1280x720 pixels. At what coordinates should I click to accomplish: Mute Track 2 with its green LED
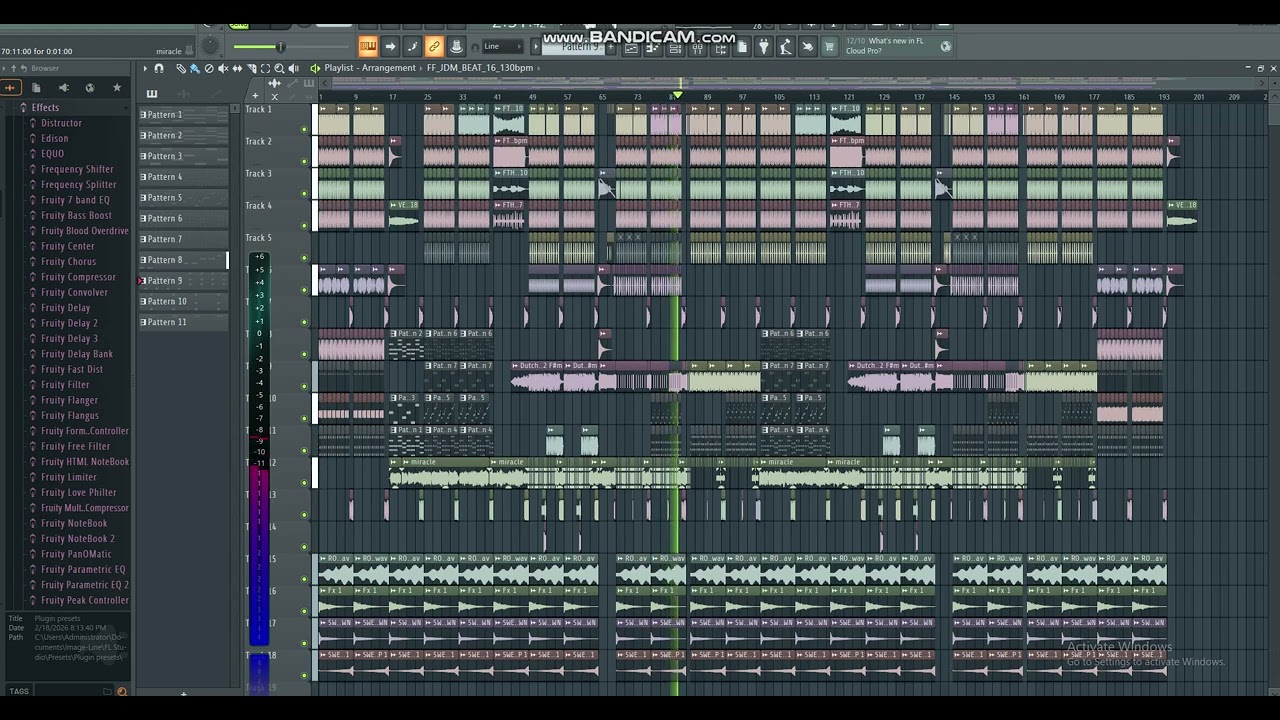click(305, 161)
